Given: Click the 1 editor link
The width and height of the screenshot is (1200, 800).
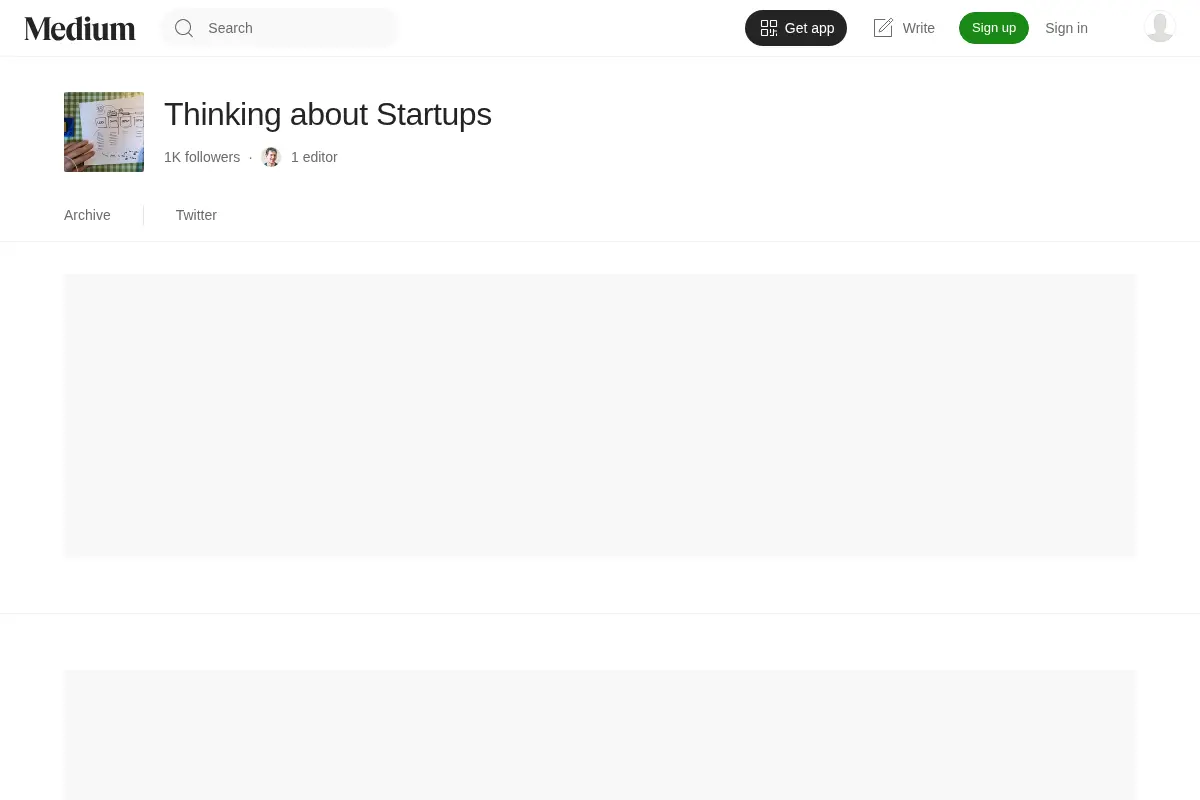Looking at the screenshot, I should [314, 157].
